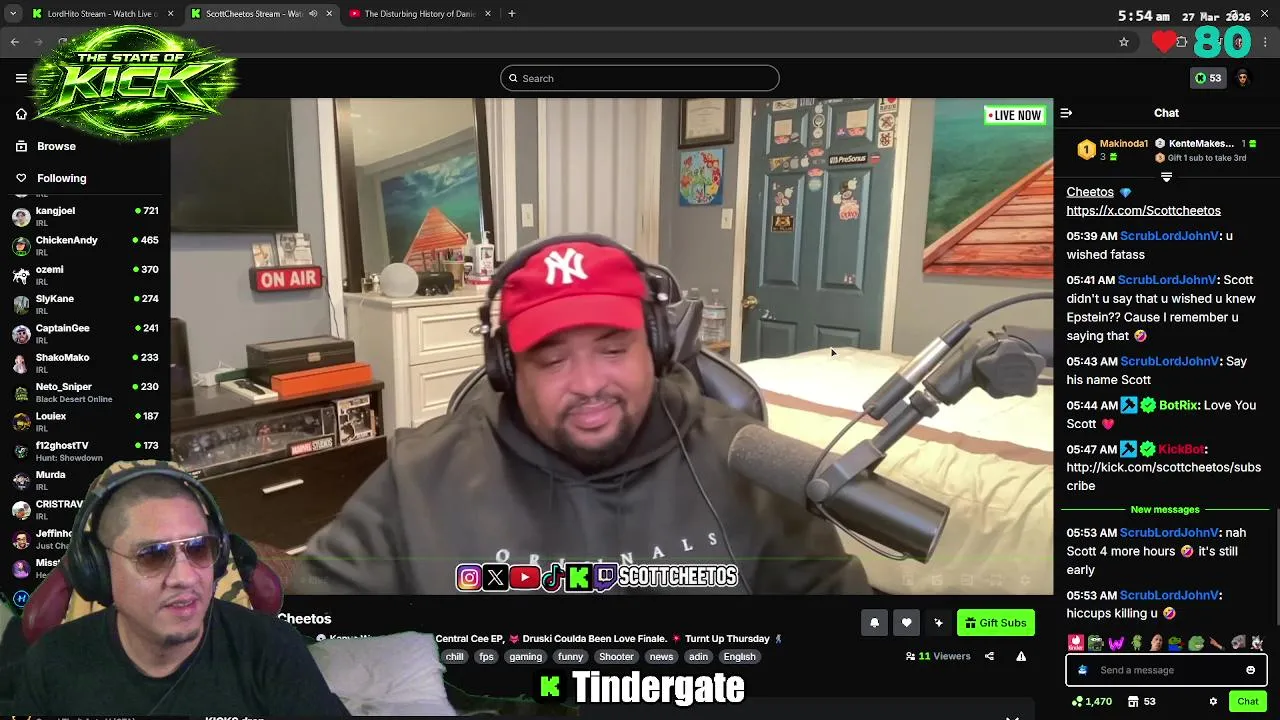Viewport: 1280px width, 720px height.
Task: Open the user profile avatar menu
Action: tap(1243, 78)
